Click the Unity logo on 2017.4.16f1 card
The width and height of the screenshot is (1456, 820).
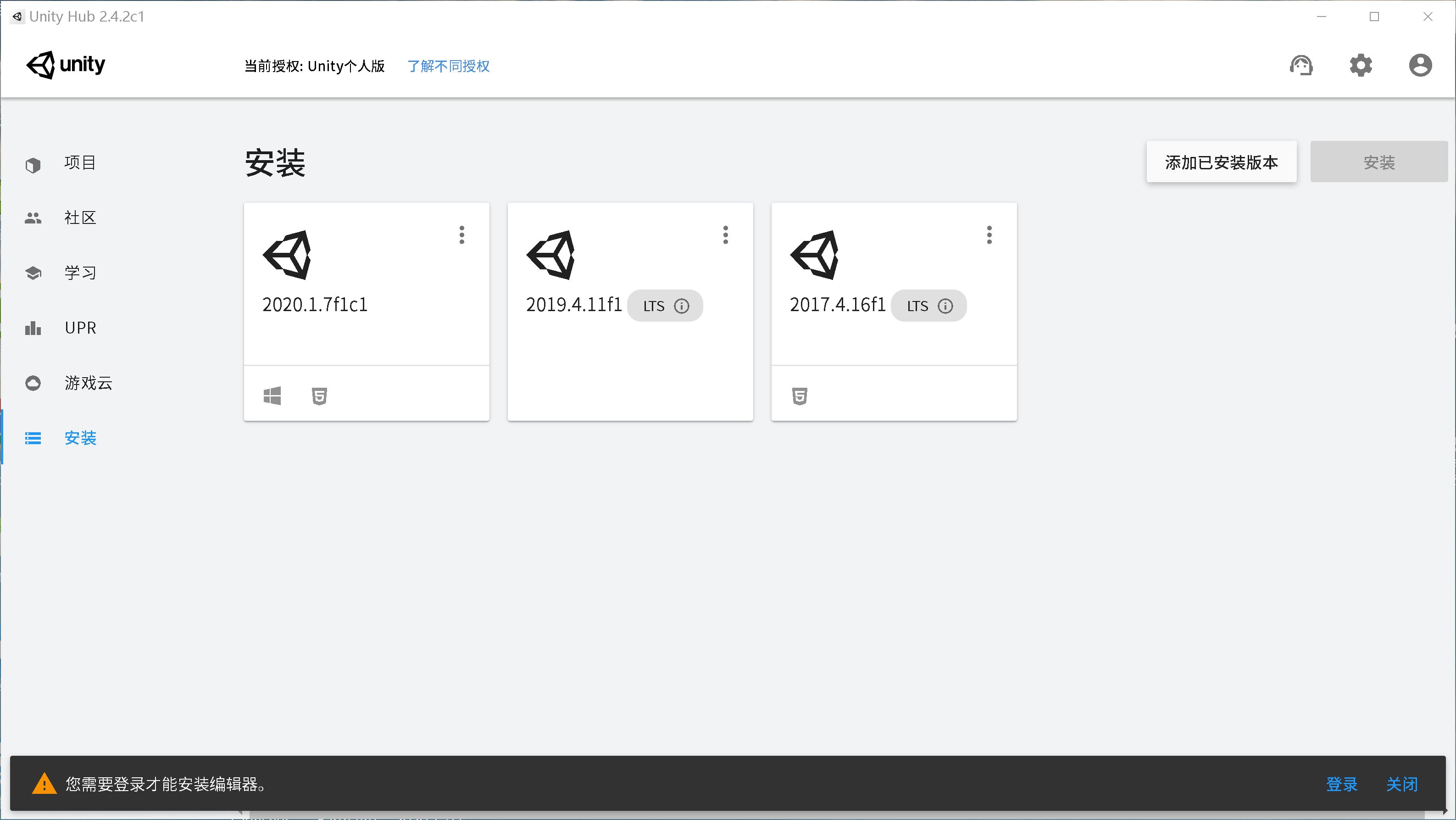coord(815,255)
